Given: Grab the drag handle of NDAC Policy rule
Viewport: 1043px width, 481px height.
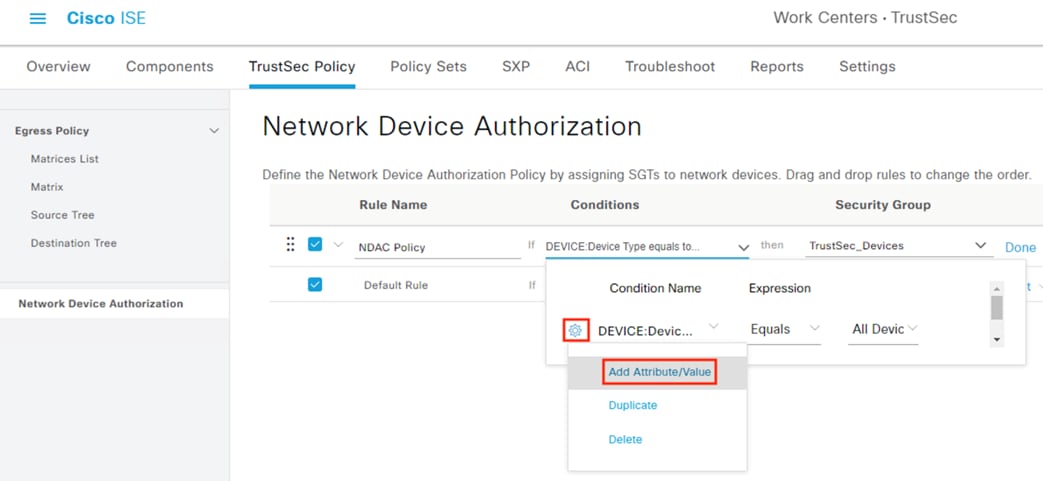Looking at the screenshot, I should [x=290, y=245].
